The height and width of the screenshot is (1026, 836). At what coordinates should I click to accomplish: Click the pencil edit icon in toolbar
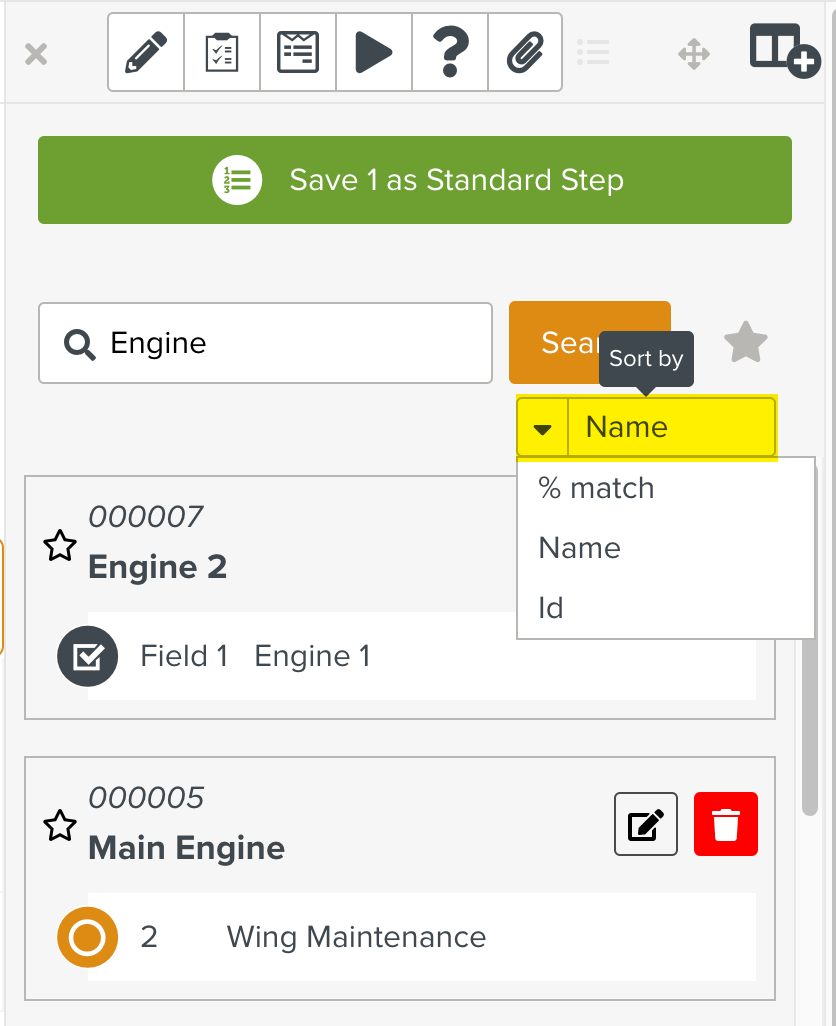tap(146, 52)
